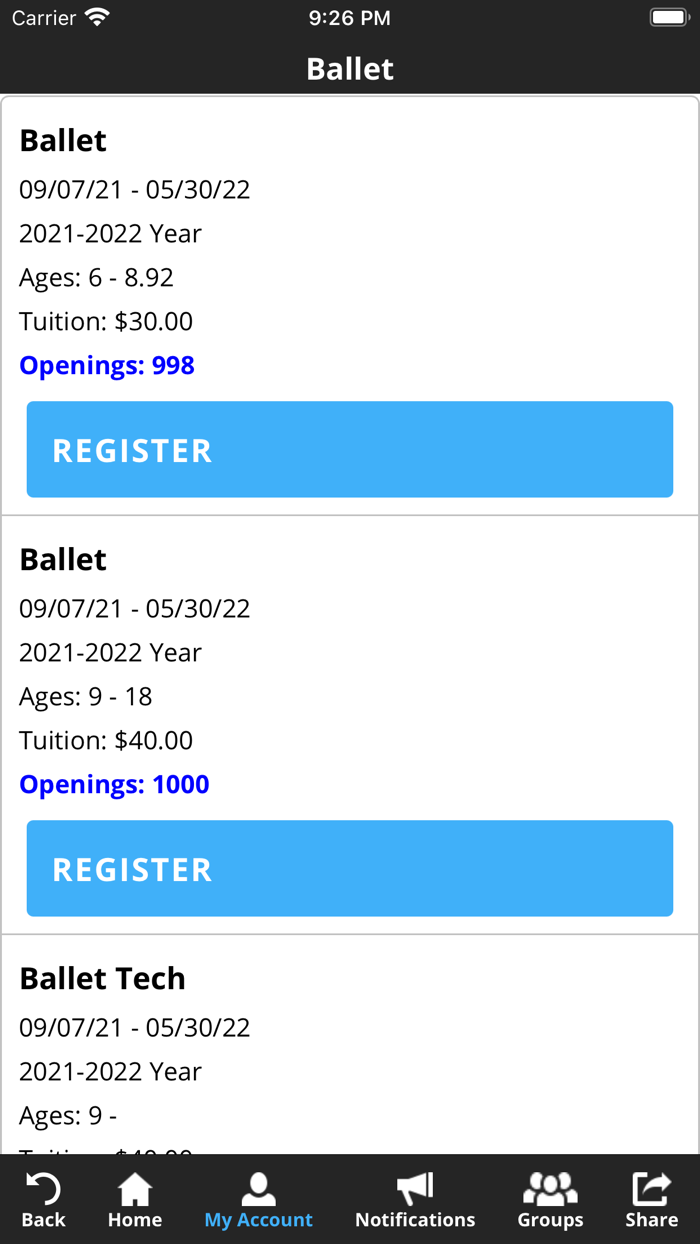
Task: Tap the 9:26 PM clock display
Action: pos(350,16)
